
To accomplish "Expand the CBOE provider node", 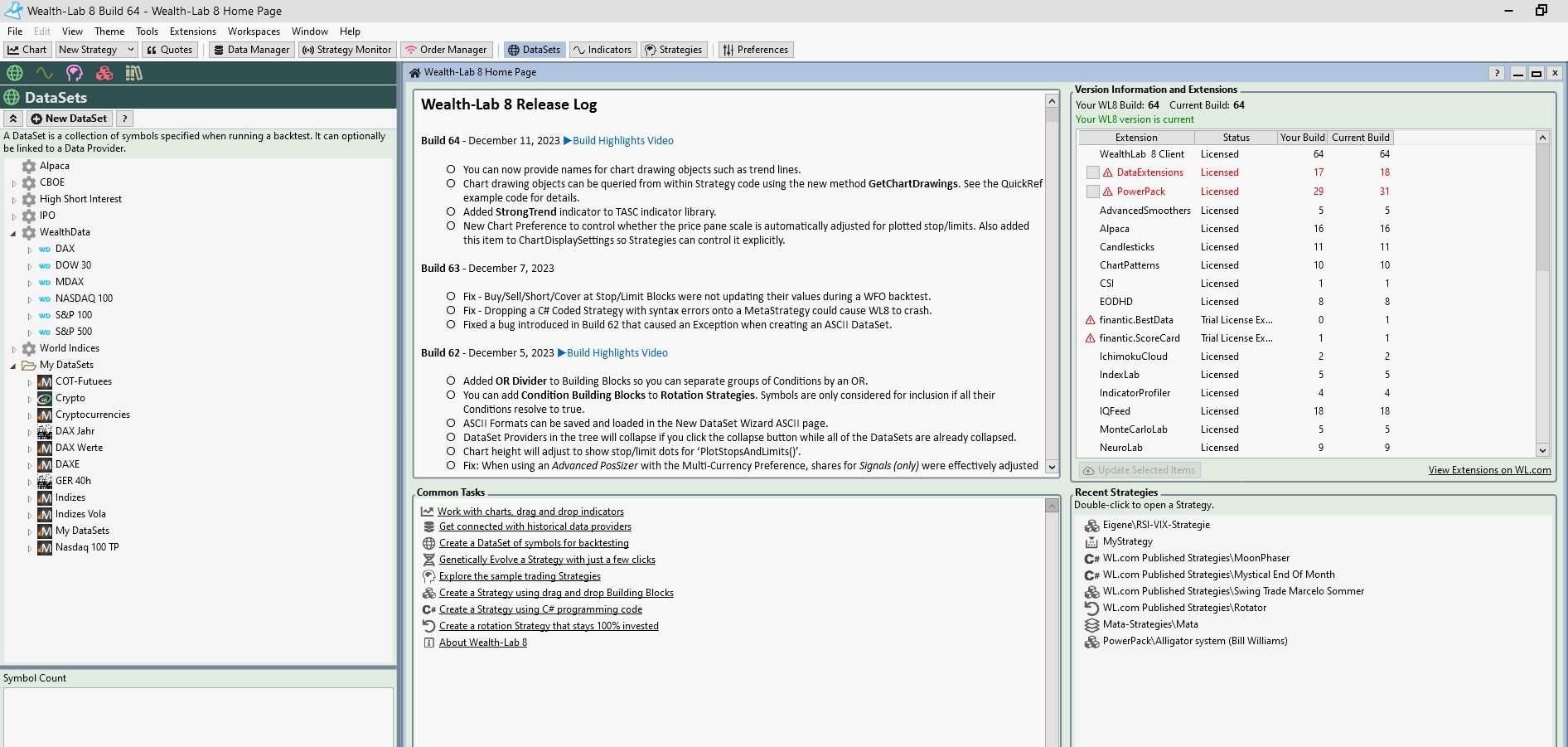I will 13,183.
